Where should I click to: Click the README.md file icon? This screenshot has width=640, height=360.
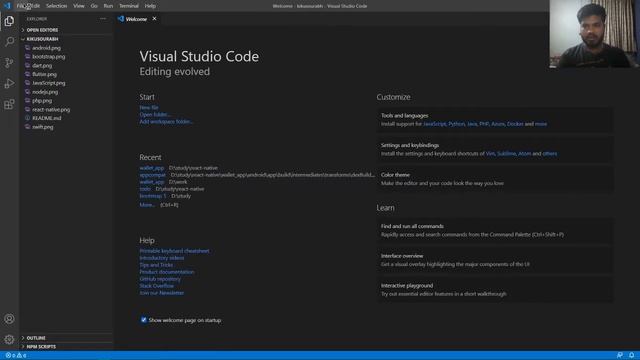pos(28,118)
